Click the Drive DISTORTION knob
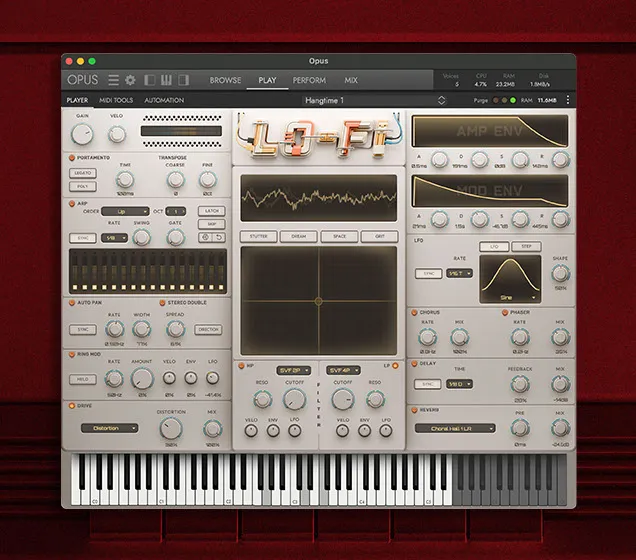636x560 pixels. pos(171,428)
